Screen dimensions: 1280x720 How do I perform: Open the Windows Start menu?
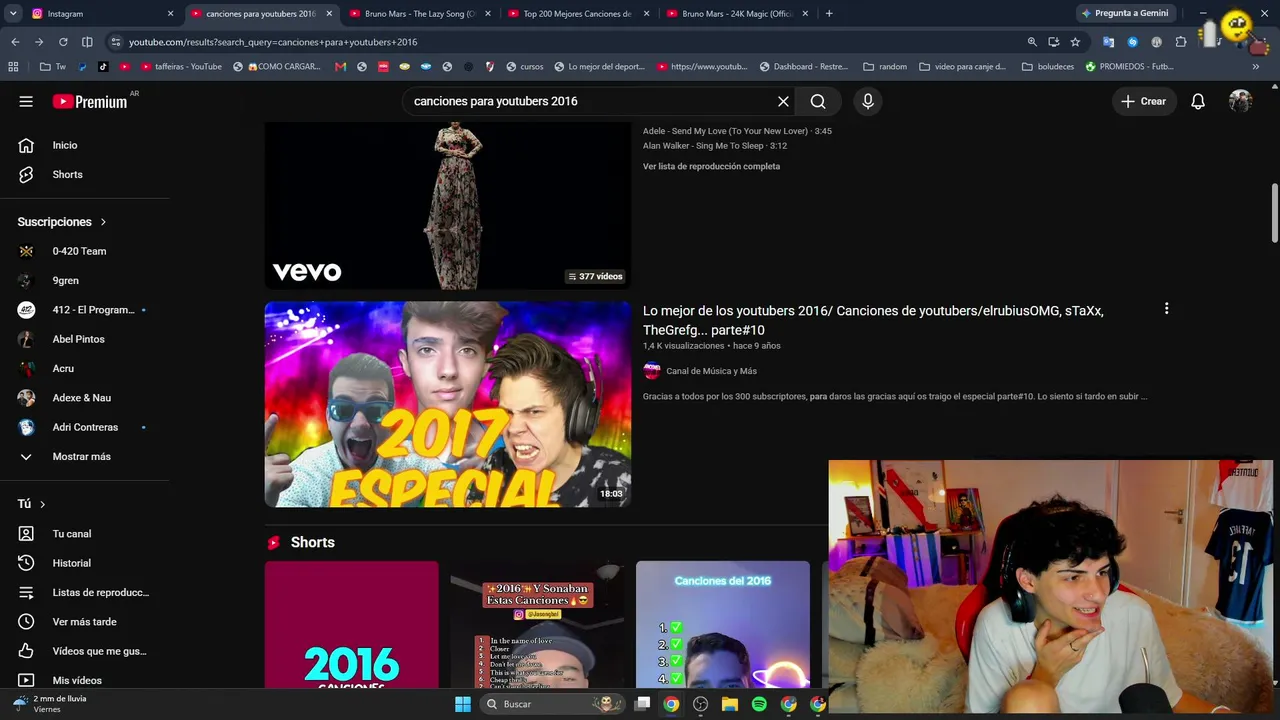[x=462, y=704]
